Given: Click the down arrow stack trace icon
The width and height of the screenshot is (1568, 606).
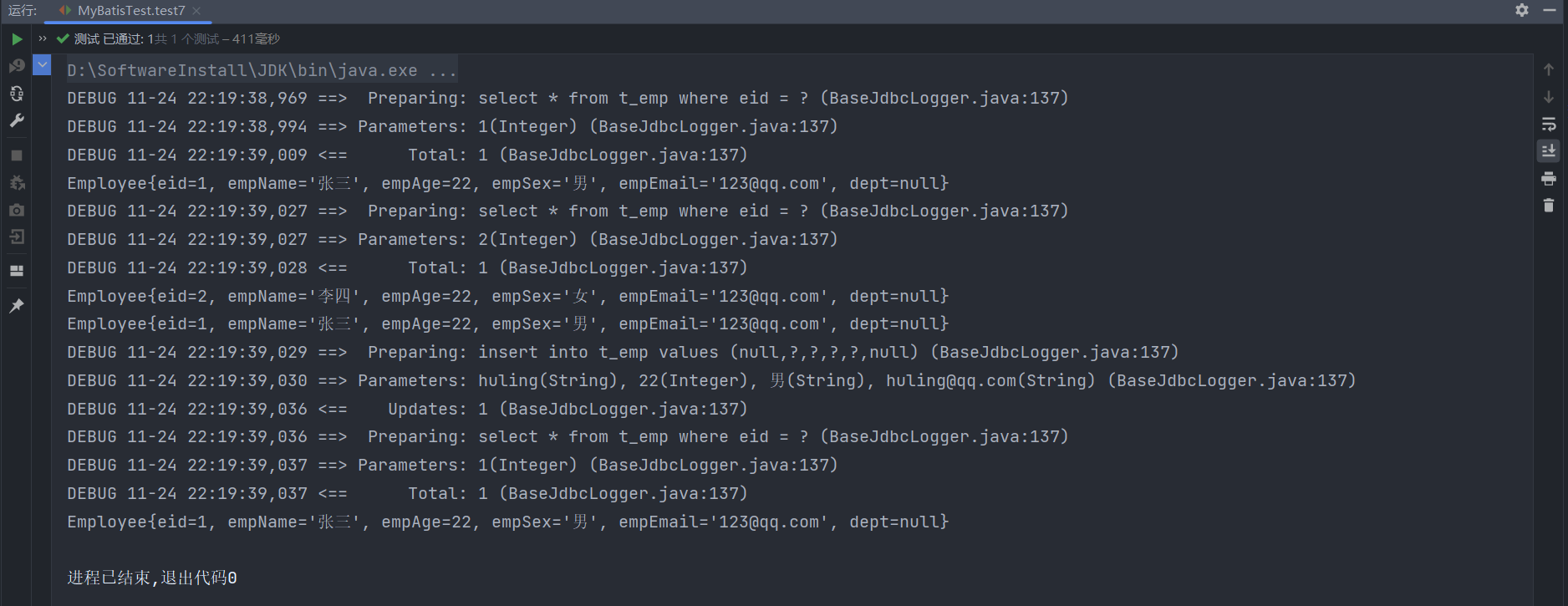Looking at the screenshot, I should (1549, 97).
